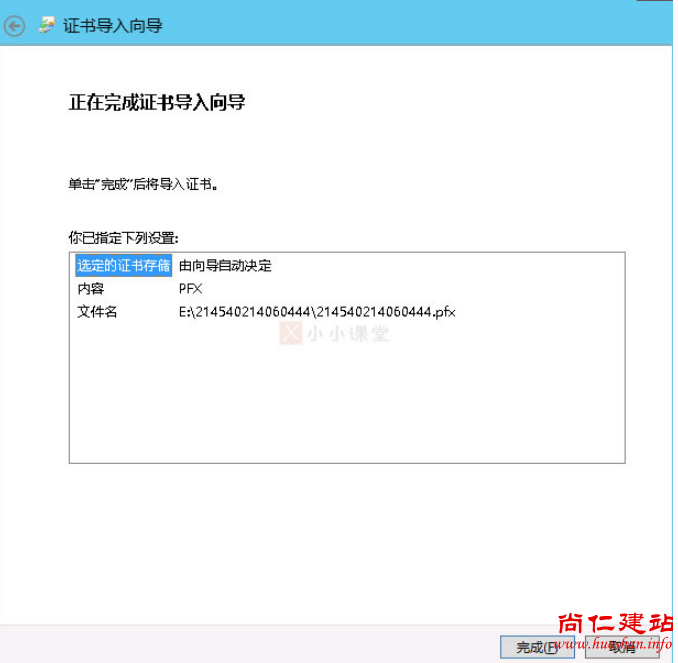Click the 正在完成证书导入向导 heading
The height and width of the screenshot is (663, 678).
tap(157, 102)
